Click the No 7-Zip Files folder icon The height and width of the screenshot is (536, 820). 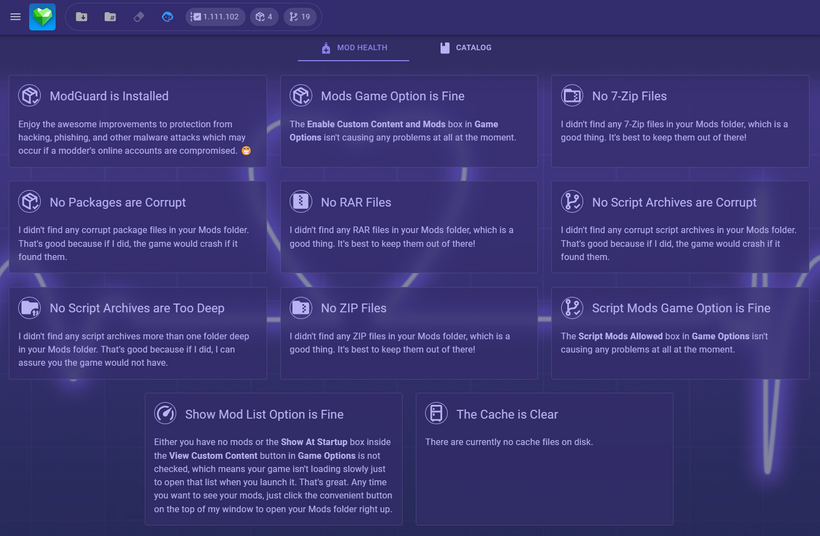tap(572, 96)
